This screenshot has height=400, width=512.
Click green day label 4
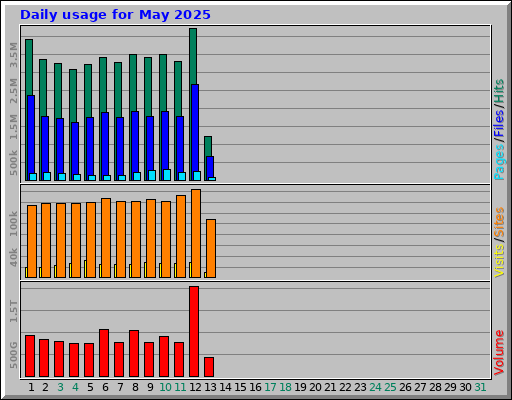pyautogui.click(x=75, y=387)
